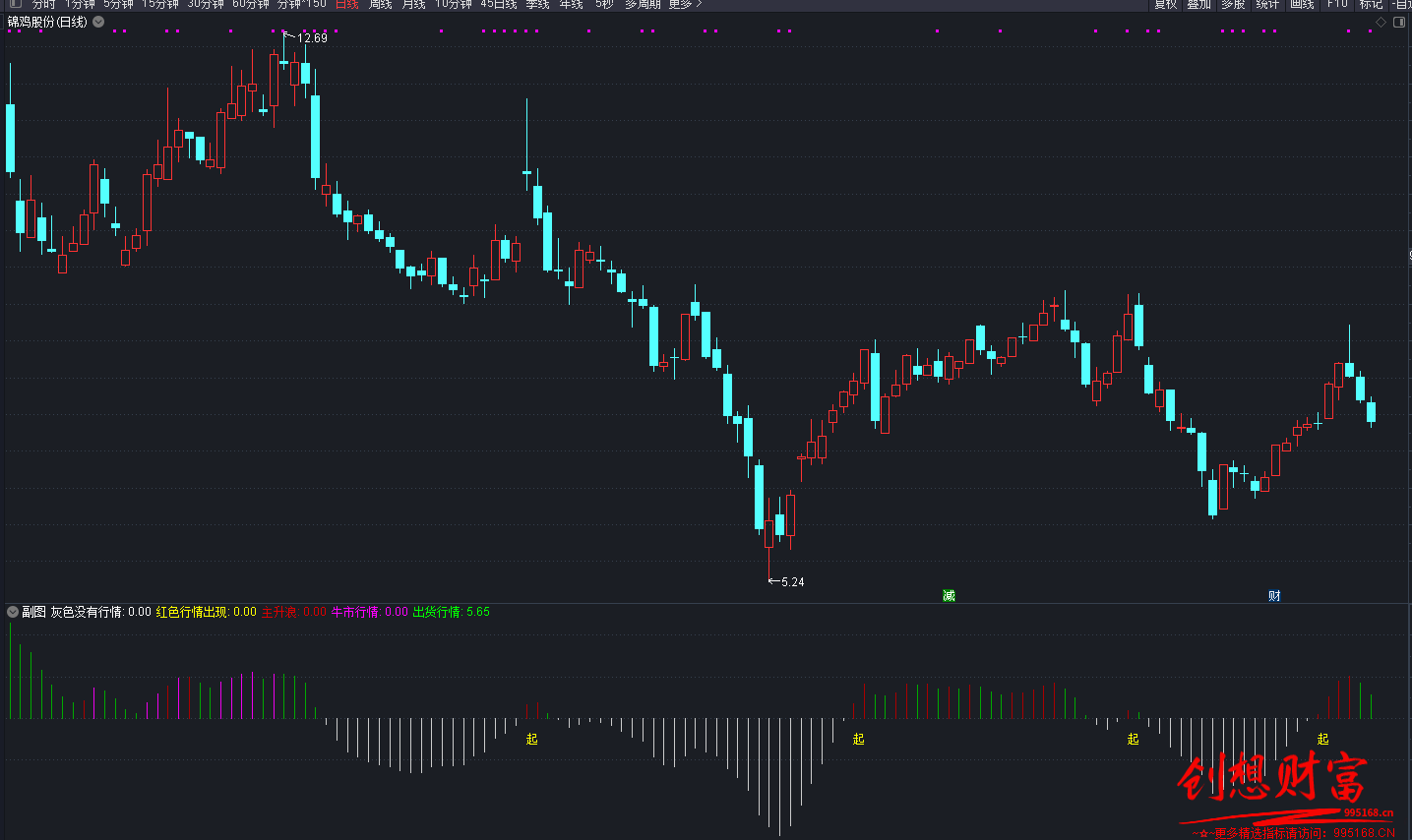The width and height of the screenshot is (1412, 840).
Task: Click the 5.24 low price label
Action: (x=792, y=582)
